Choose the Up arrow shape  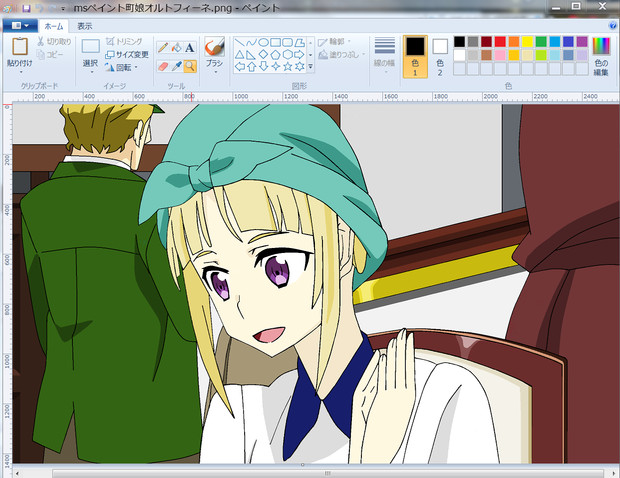coord(251,66)
